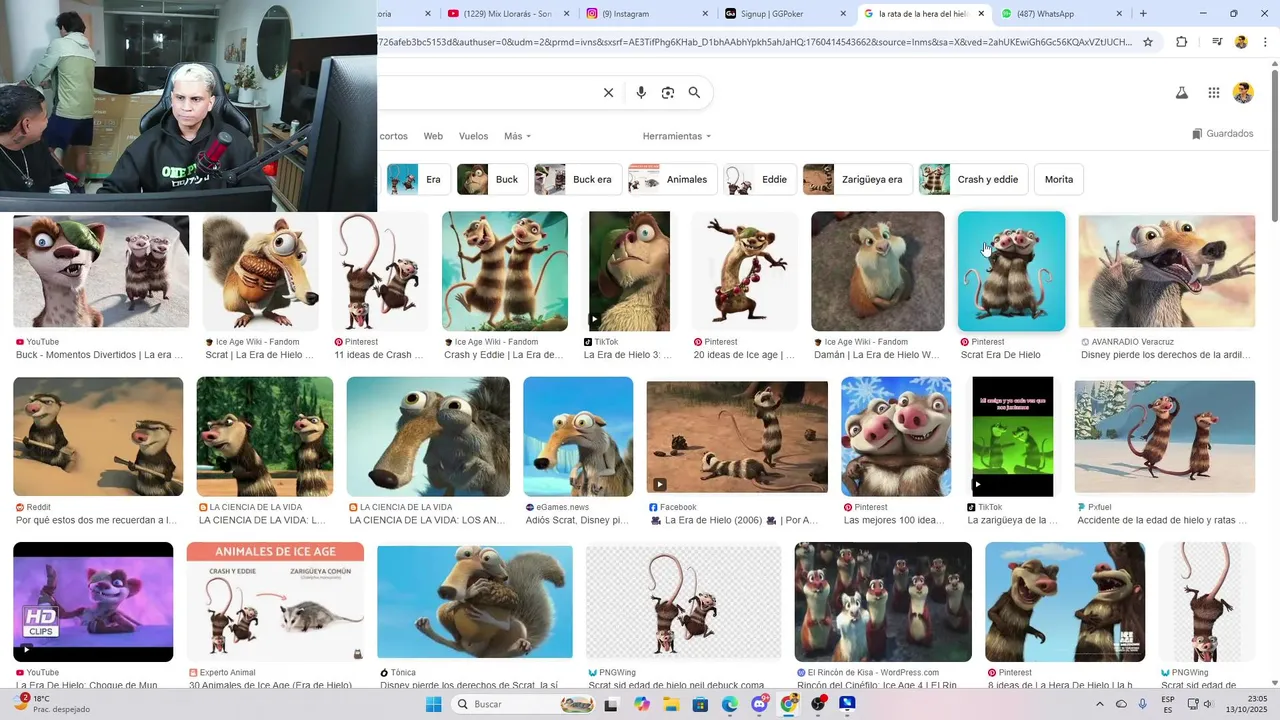Select the Animales filter chip

672,179
